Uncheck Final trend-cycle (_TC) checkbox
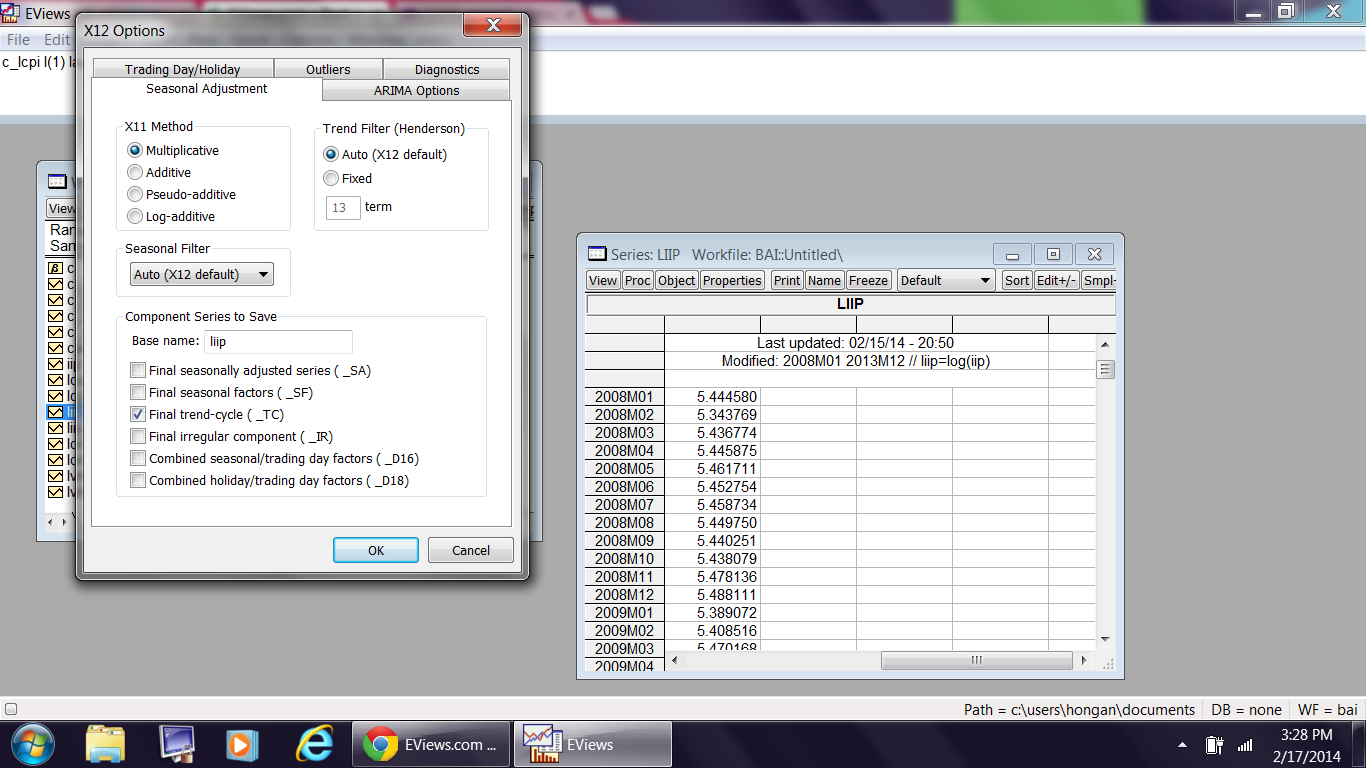This screenshot has width=1366, height=768. [138, 415]
